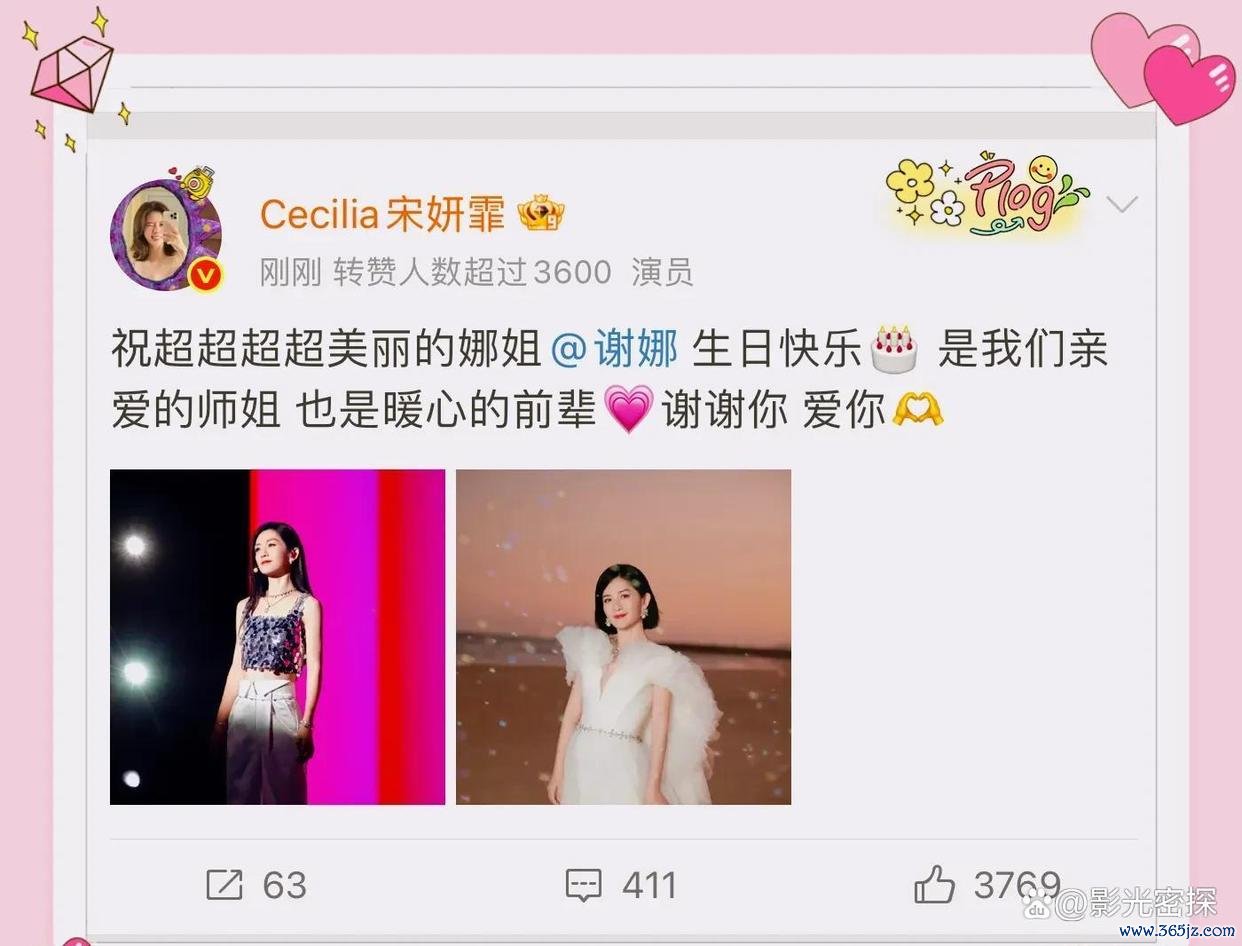The height and width of the screenshot is (946, 1242).
Task: Click the repost icon beside 63
Action: coord(224,885)
